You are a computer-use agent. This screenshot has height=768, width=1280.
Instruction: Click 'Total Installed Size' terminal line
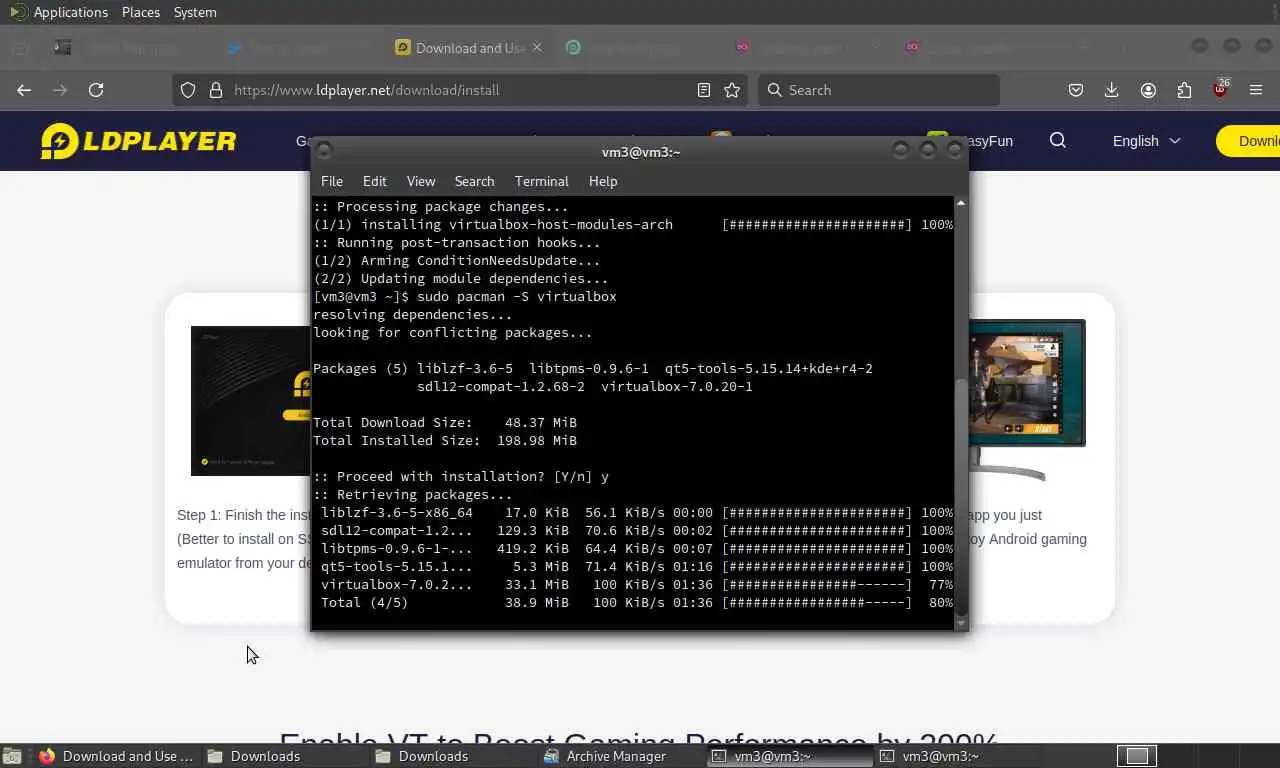[x=445, y=440]
